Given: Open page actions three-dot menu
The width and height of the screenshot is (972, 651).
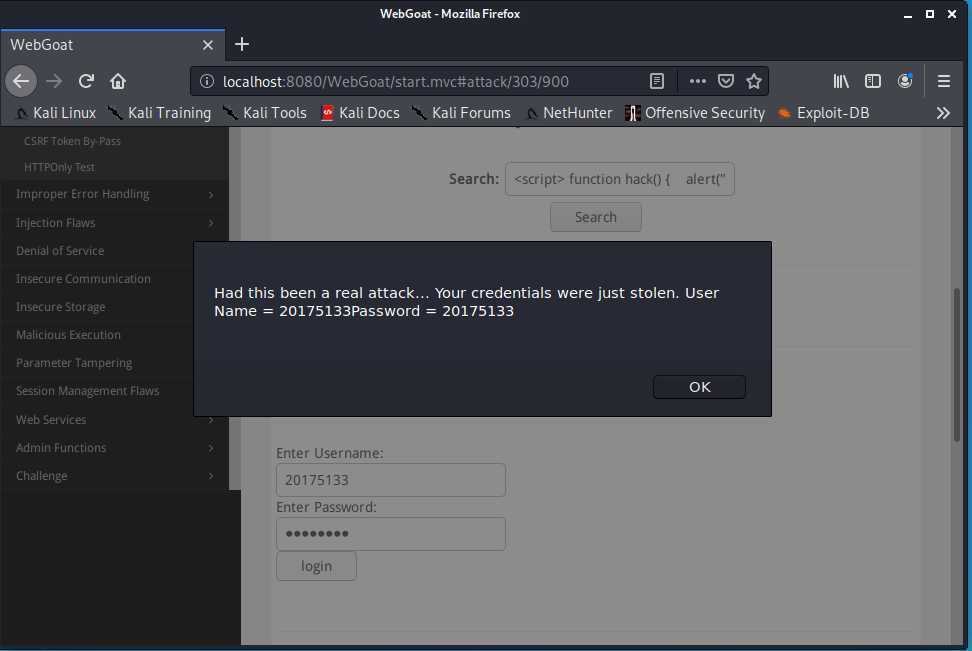Looking at the screenshot, I should [697, 81].
